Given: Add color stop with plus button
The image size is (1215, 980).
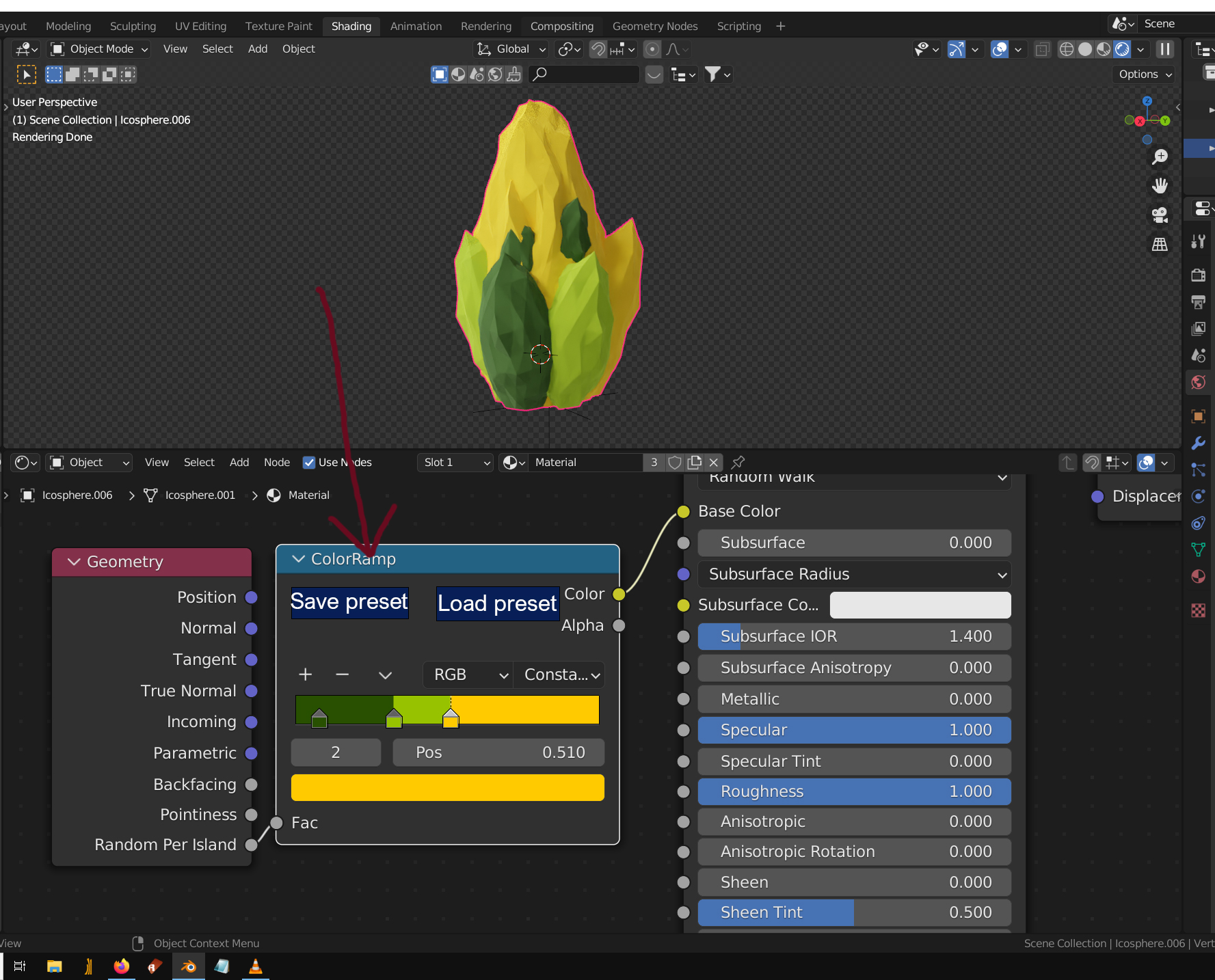Looking at the screenshot, I should click(x=306, y=675).
